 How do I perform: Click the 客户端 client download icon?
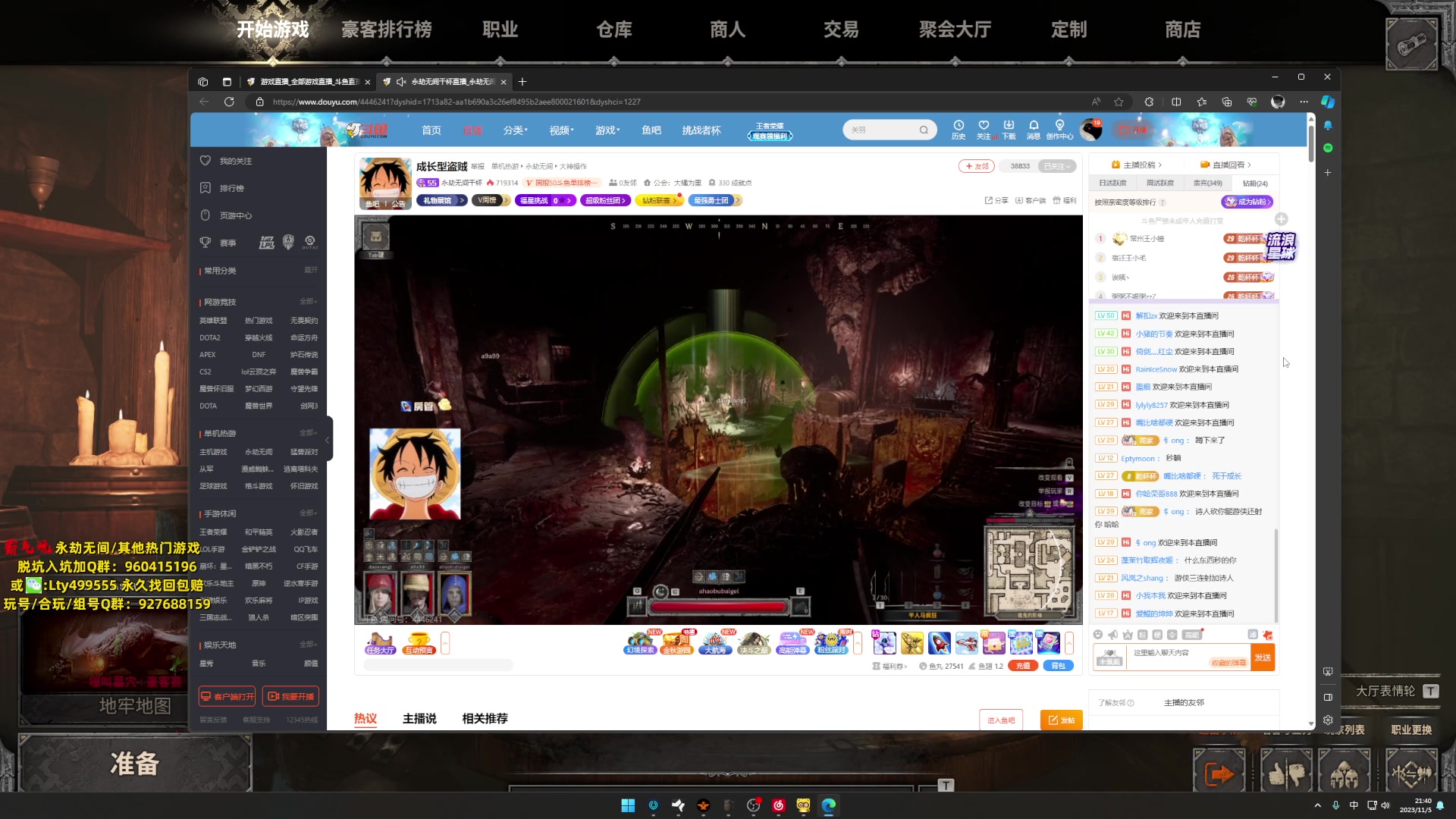(1031, 200)
